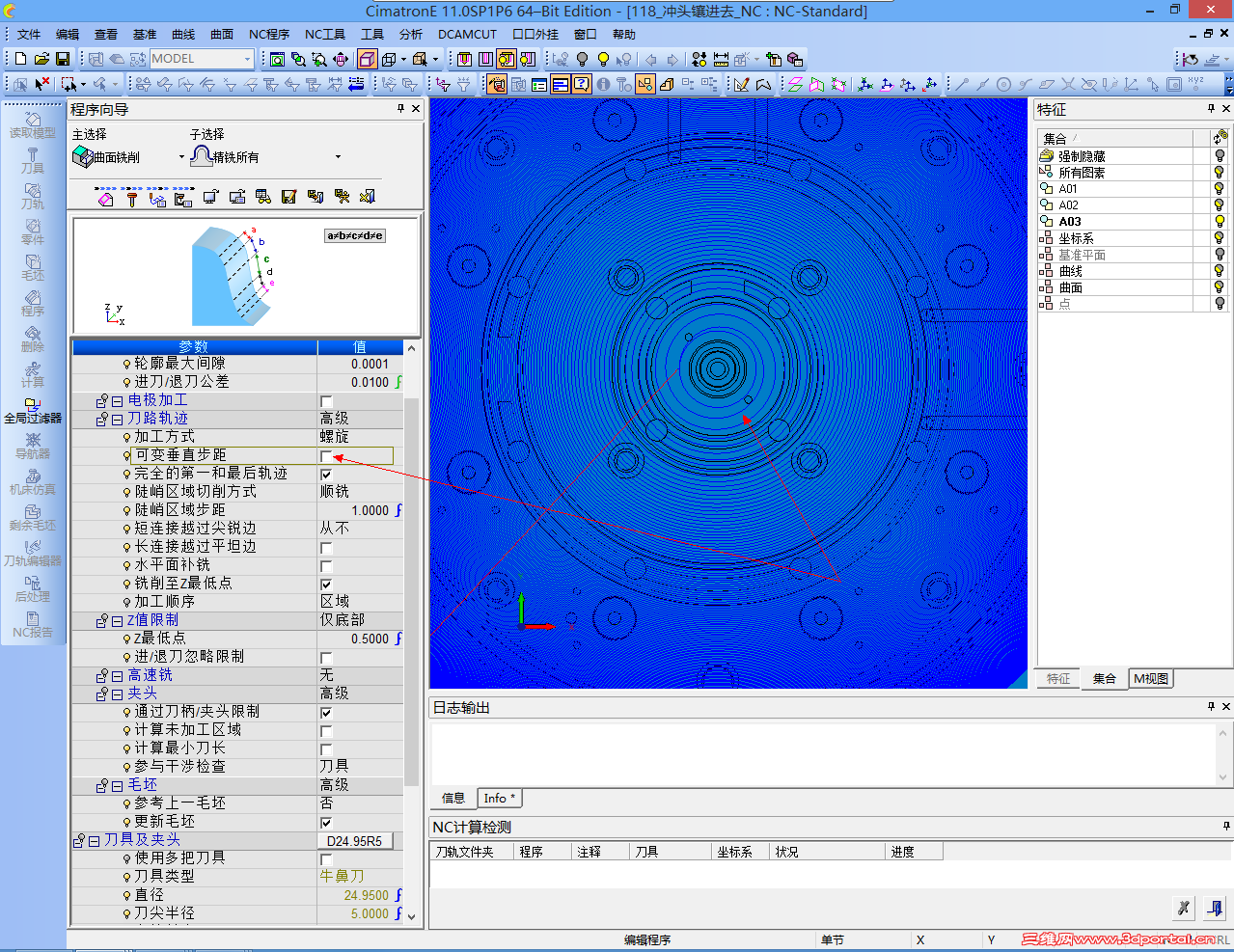The image size is (1234, 952).
Task: Uncheck the 铣削至Z最低点 option
Action: tap(325, 584)
